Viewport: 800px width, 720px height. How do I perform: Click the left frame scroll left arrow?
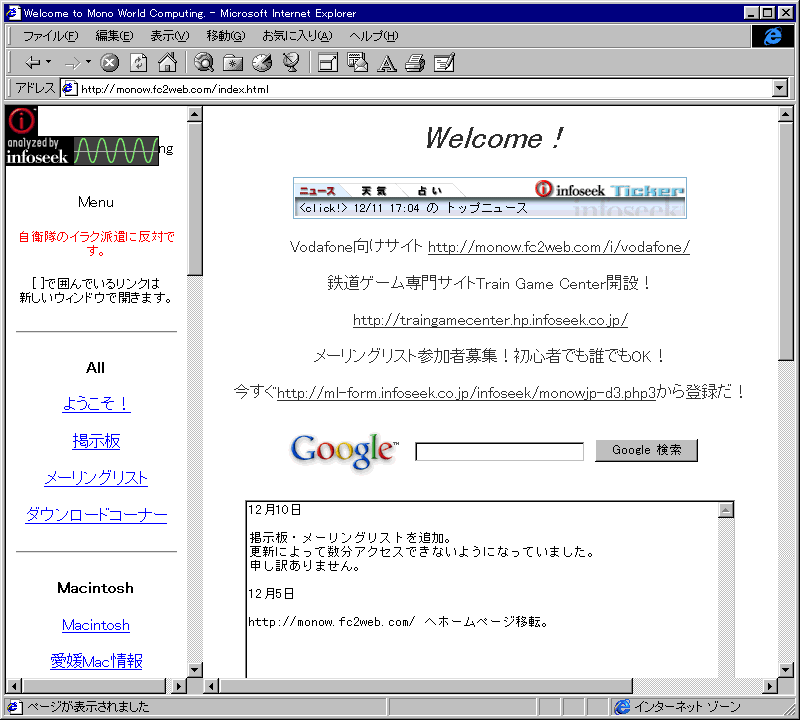pyautogui.click(x=14, y=686)
